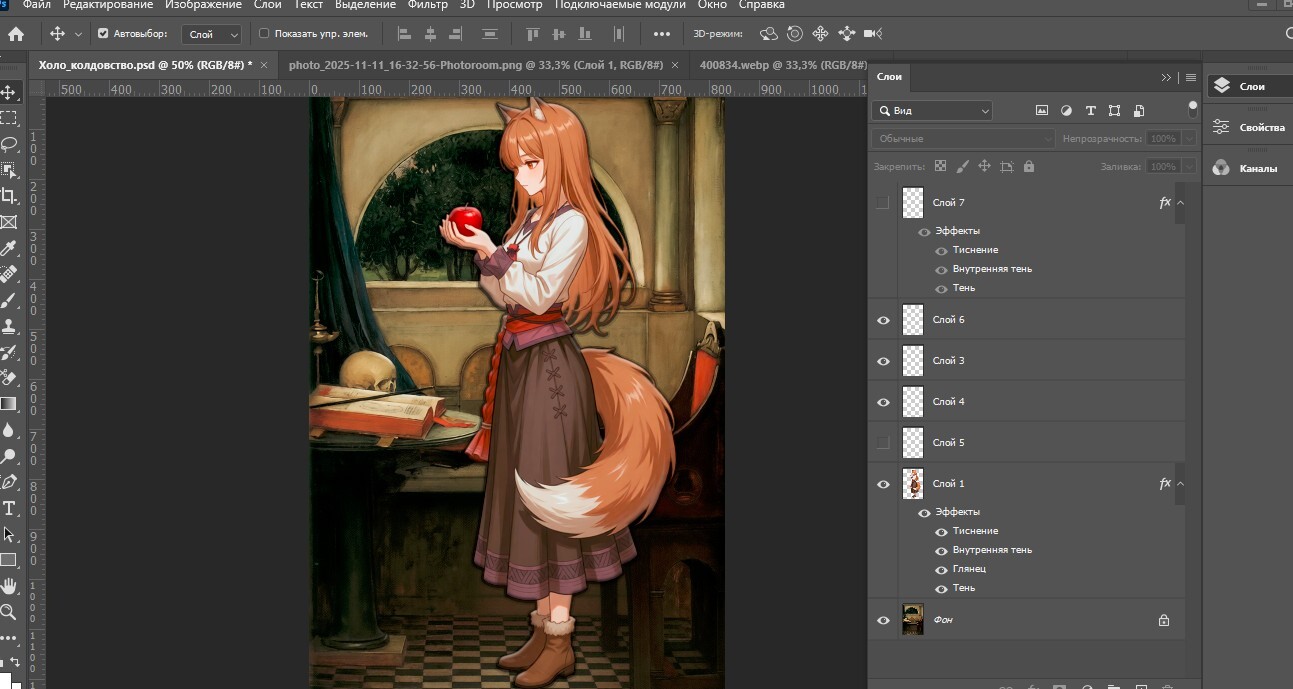Open the Непрозрачность opacity dropdown arrow
1293x689 pixels.
(x=1188, y=139)
